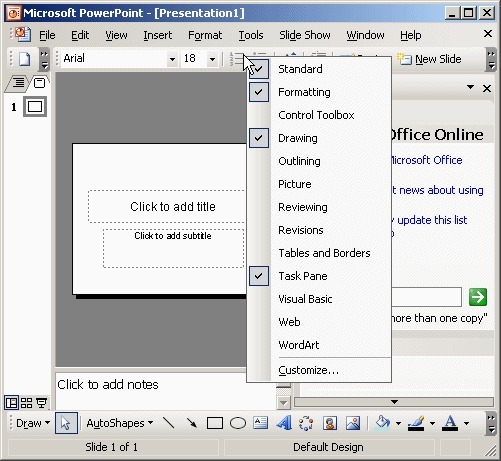Open the Format menu
501x461 pixels.
tap(205, 35)
